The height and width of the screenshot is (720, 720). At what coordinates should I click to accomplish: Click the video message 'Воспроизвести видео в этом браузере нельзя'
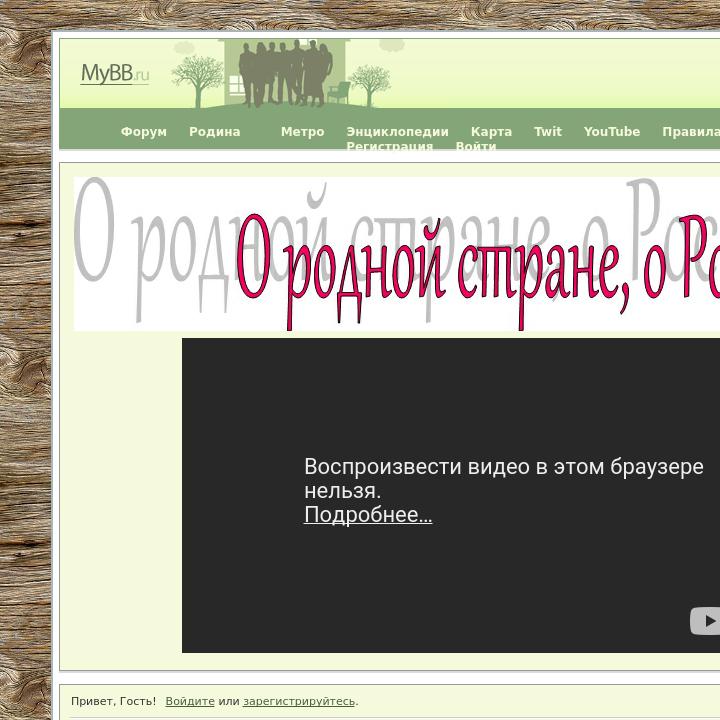click(x=504, y=478)
